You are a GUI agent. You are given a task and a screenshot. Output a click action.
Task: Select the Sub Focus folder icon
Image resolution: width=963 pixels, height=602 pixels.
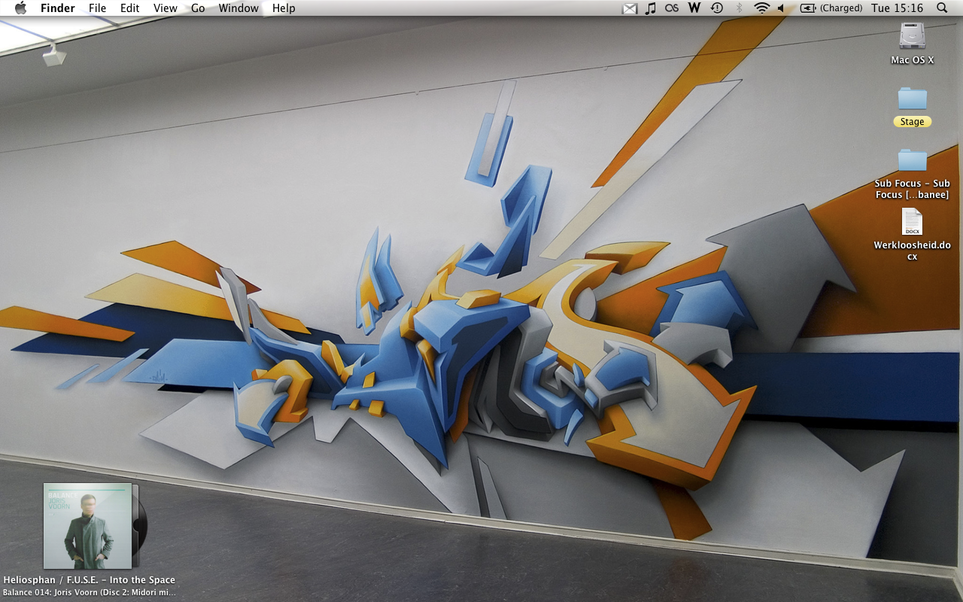pos(912,160)
